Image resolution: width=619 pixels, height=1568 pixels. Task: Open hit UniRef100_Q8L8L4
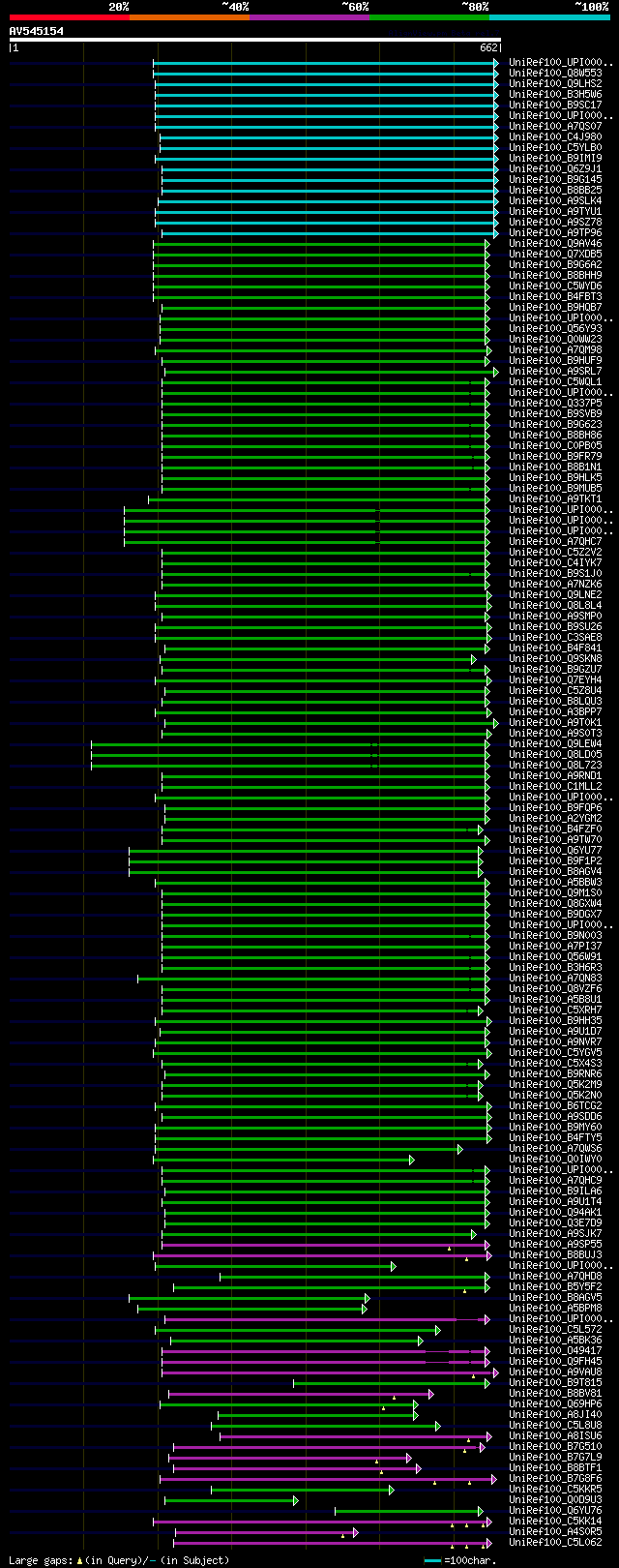[555, 605]
